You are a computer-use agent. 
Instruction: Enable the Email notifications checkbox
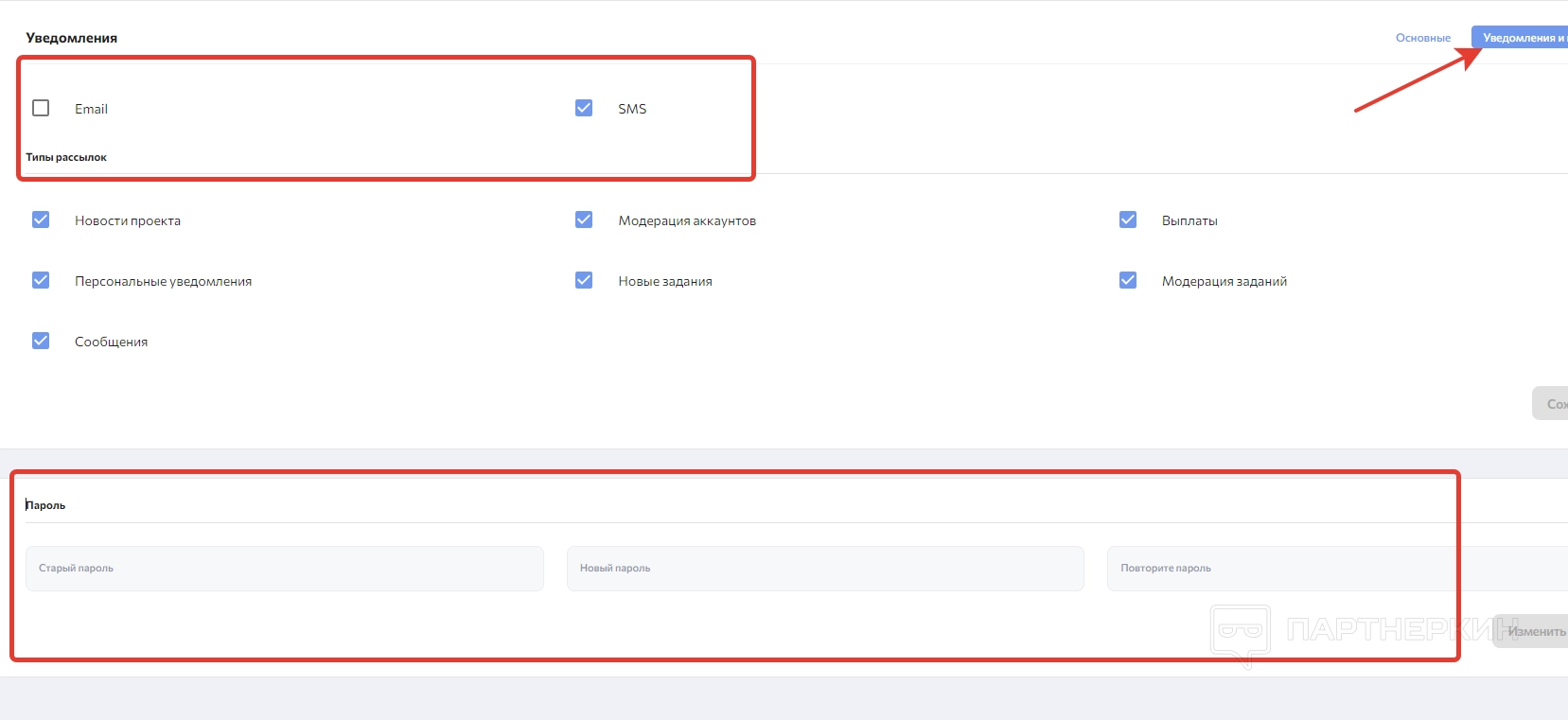coord(41,108)
